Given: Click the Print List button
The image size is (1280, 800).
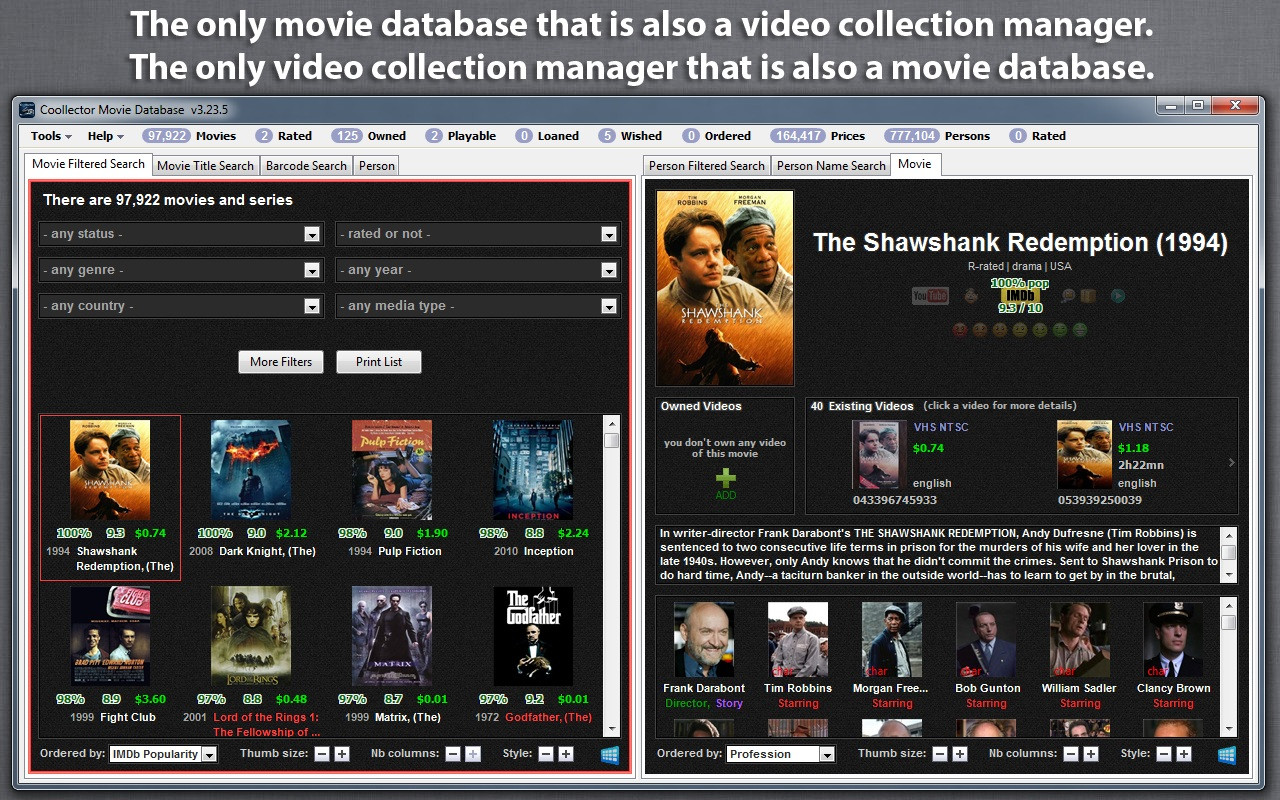Looking at the screenshot, I should pyautogui.click(x=379, y=362).
